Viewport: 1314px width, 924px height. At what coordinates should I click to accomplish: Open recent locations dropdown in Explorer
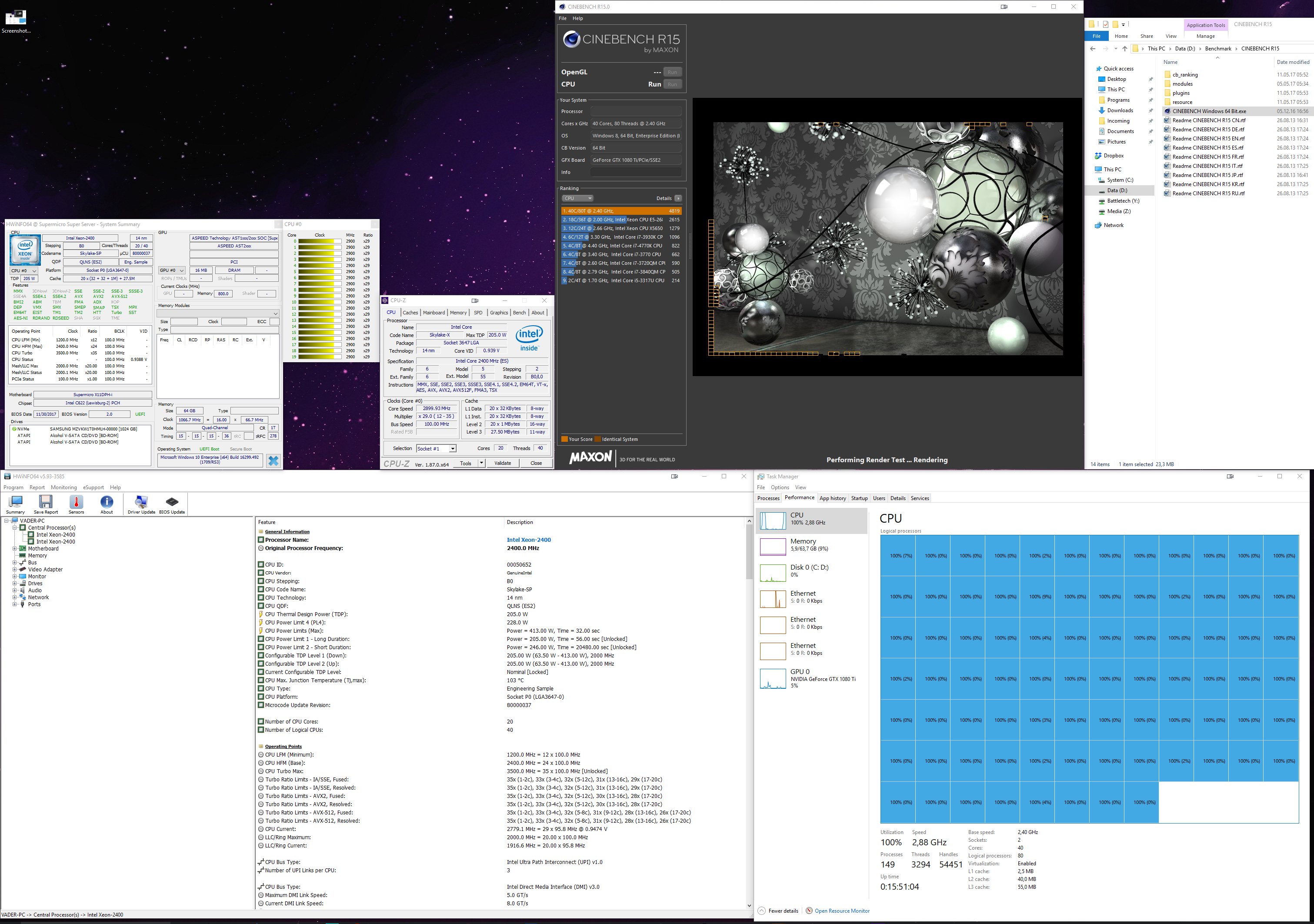coord(1115,49)
